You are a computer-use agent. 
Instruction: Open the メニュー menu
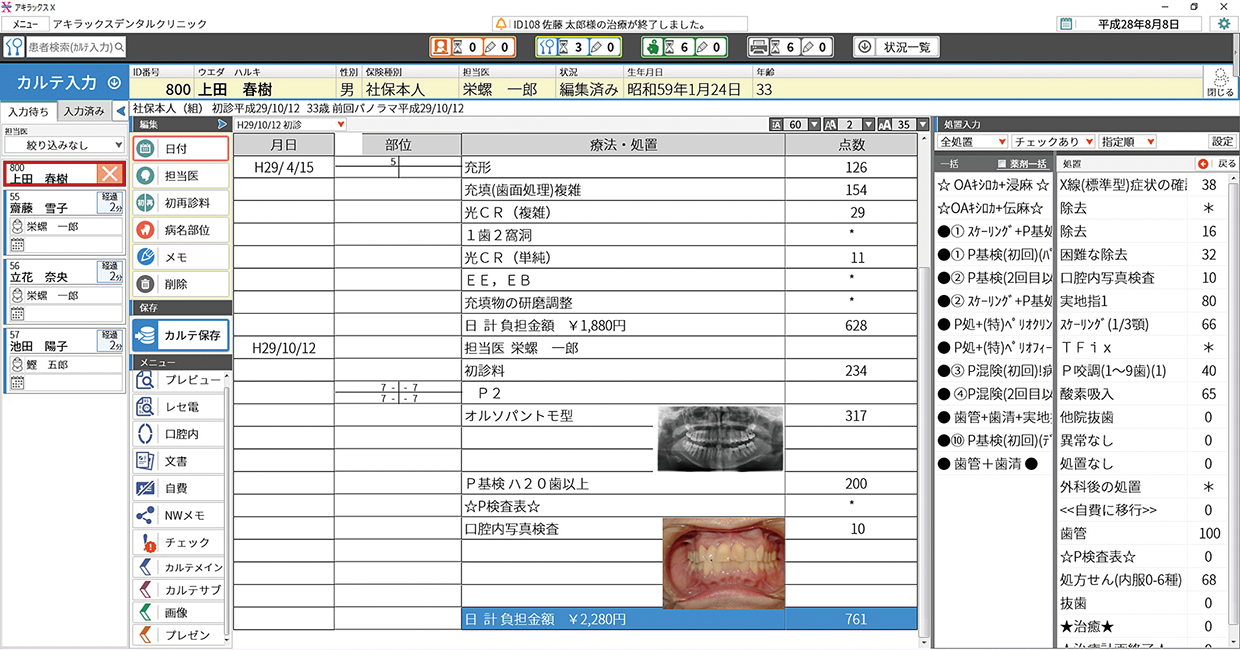[25, 23]
